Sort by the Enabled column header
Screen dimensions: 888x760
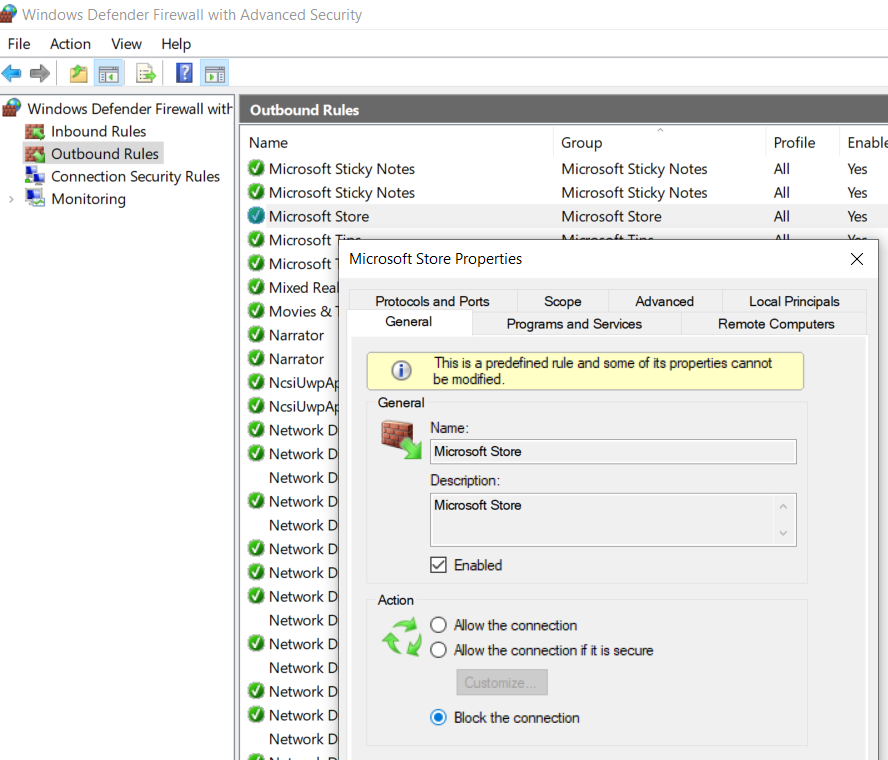tap(864, 143)
